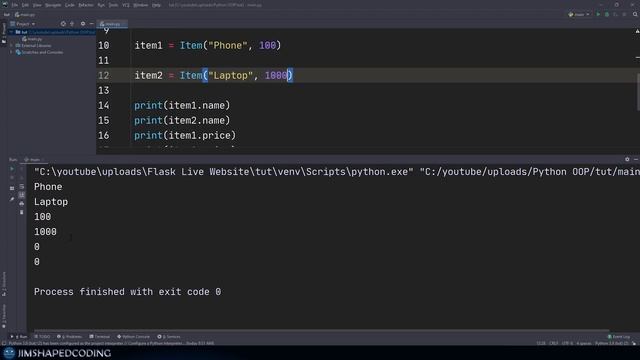Open the File menu
Screen dimensions: 640x360
coord(15,5)
